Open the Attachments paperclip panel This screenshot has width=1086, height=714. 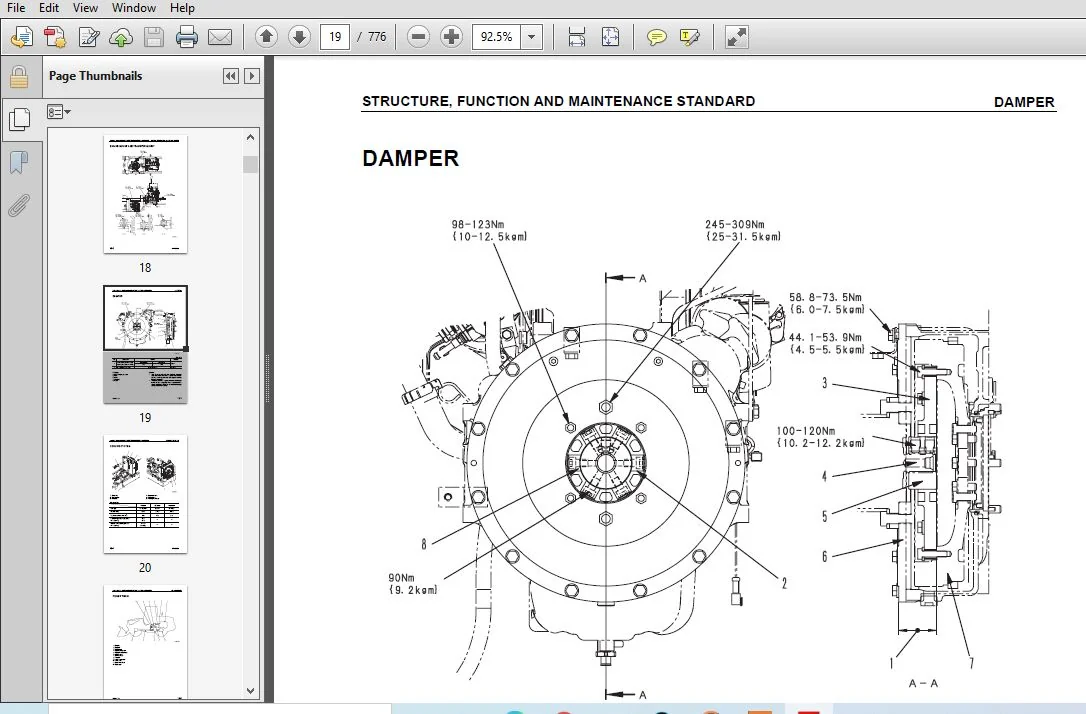[19, 206]
